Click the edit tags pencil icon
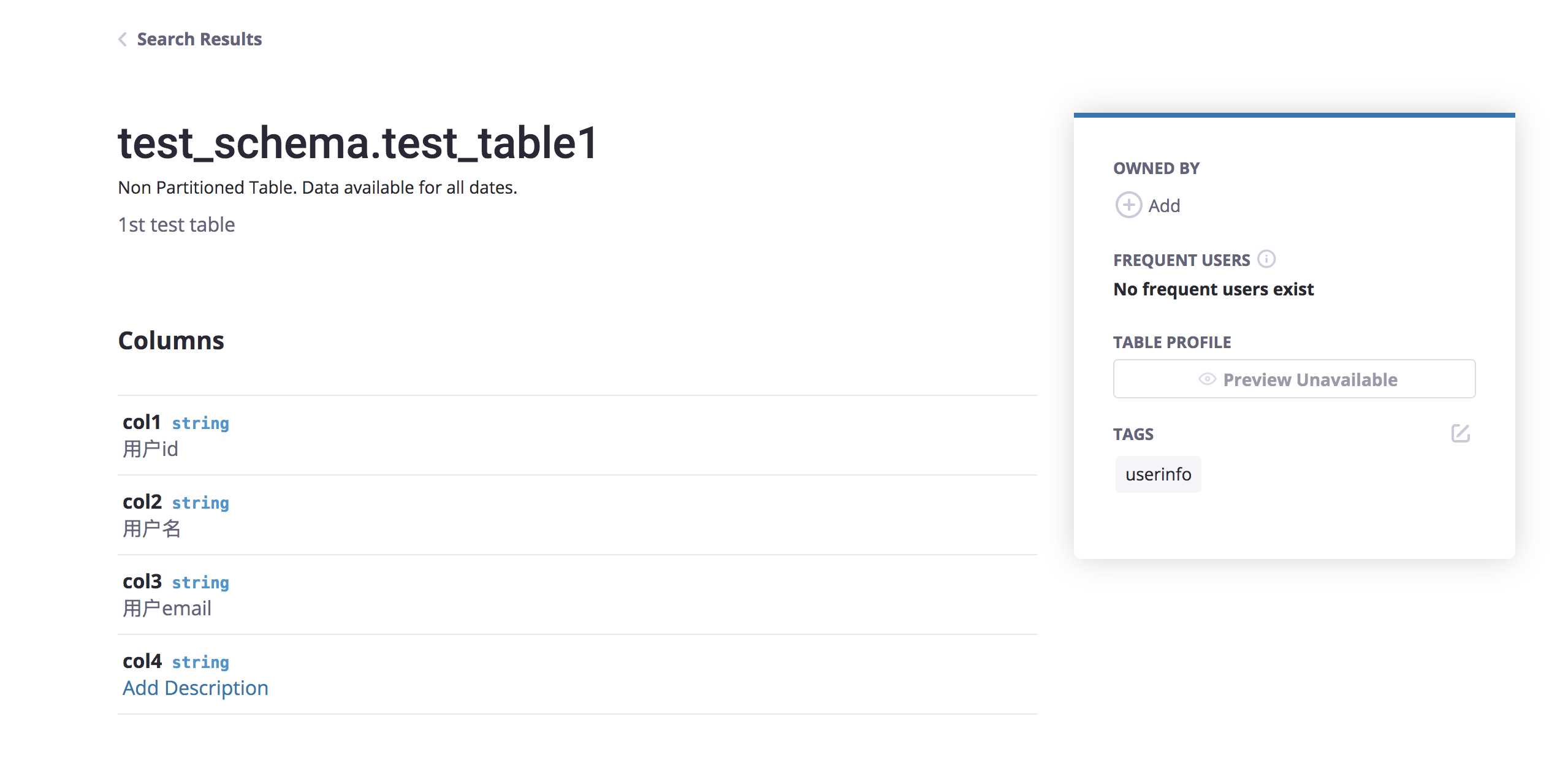This screenshot has height=771, width=1568. [1461, 433]
